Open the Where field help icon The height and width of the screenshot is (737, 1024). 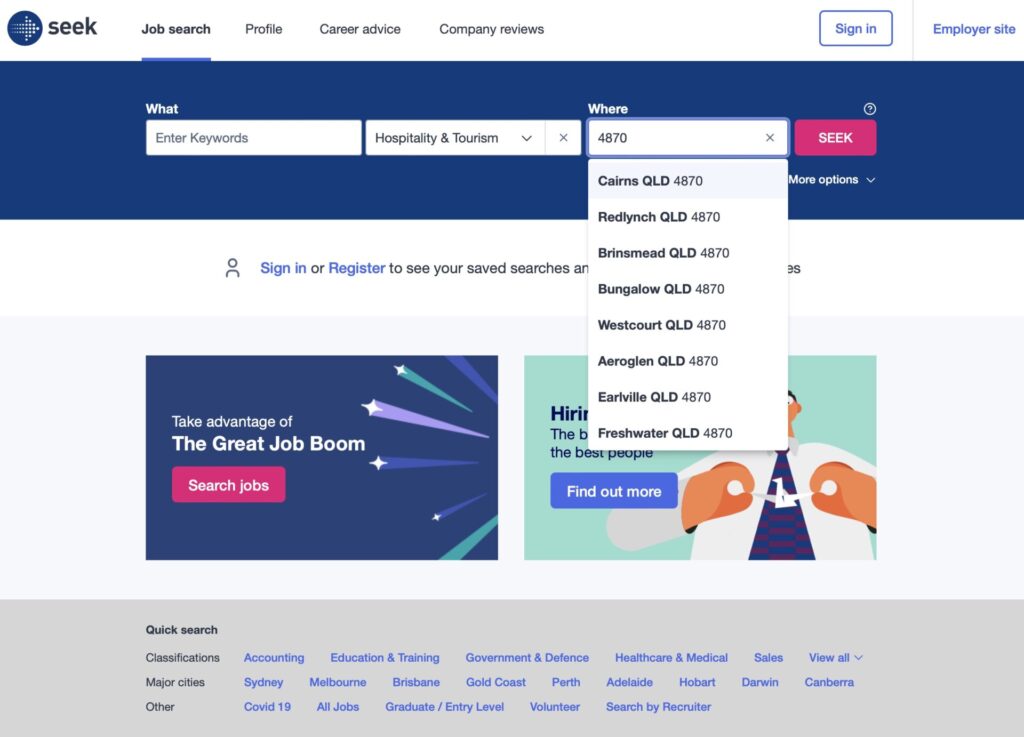pos(869,109)
